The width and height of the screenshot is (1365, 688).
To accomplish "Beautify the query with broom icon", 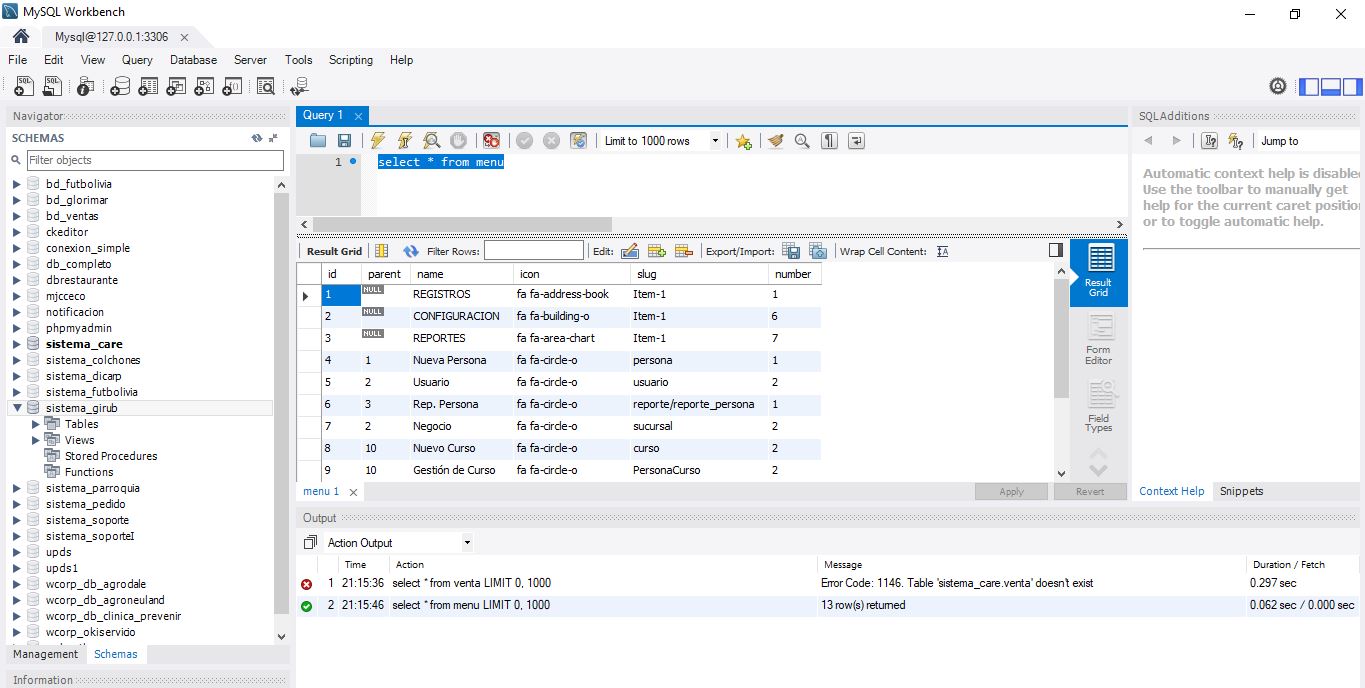I will tap(775, 141).
